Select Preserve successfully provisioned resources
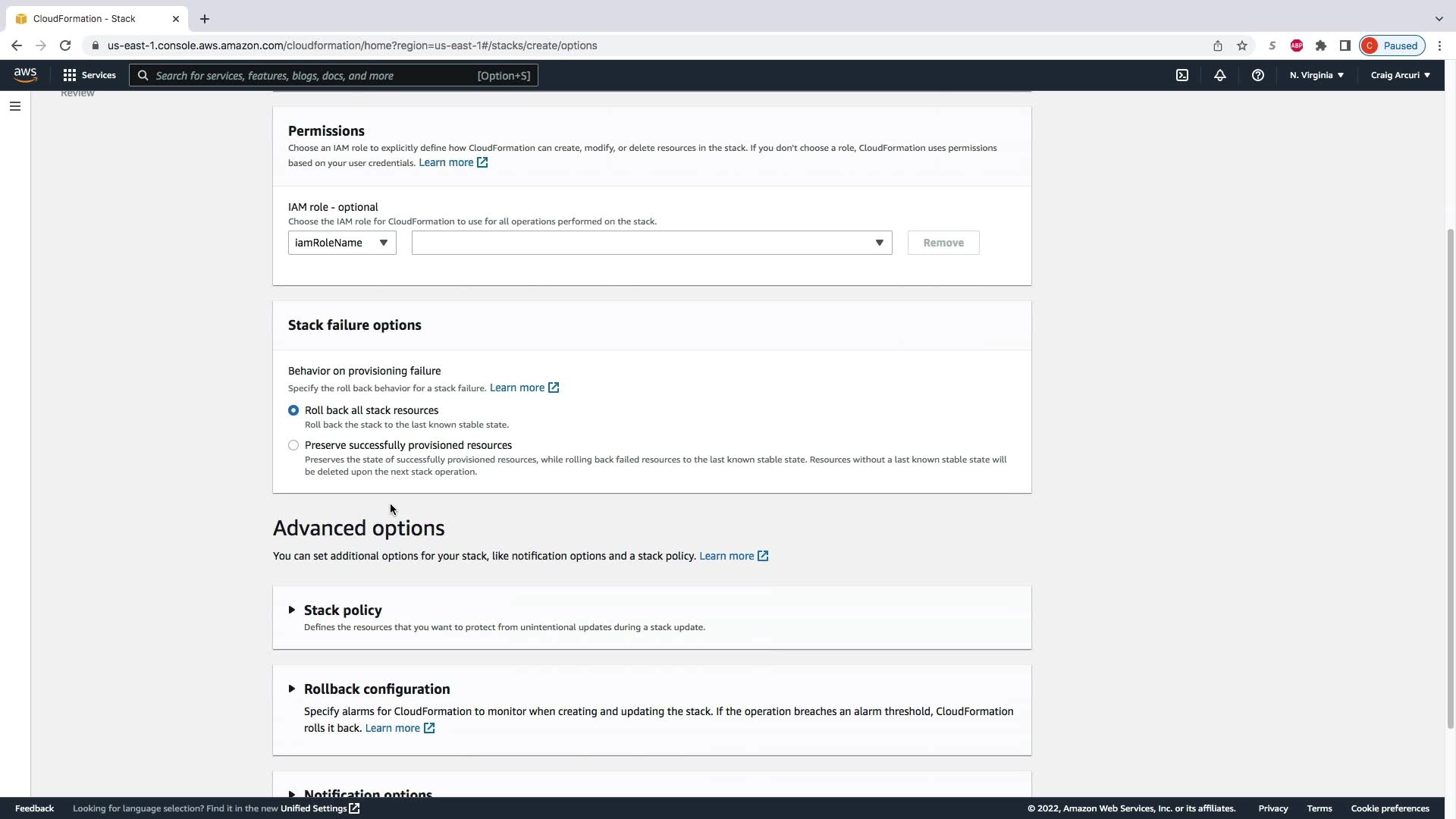Image resolution: width=1456 pixels, height=819 pixels. 293,445
